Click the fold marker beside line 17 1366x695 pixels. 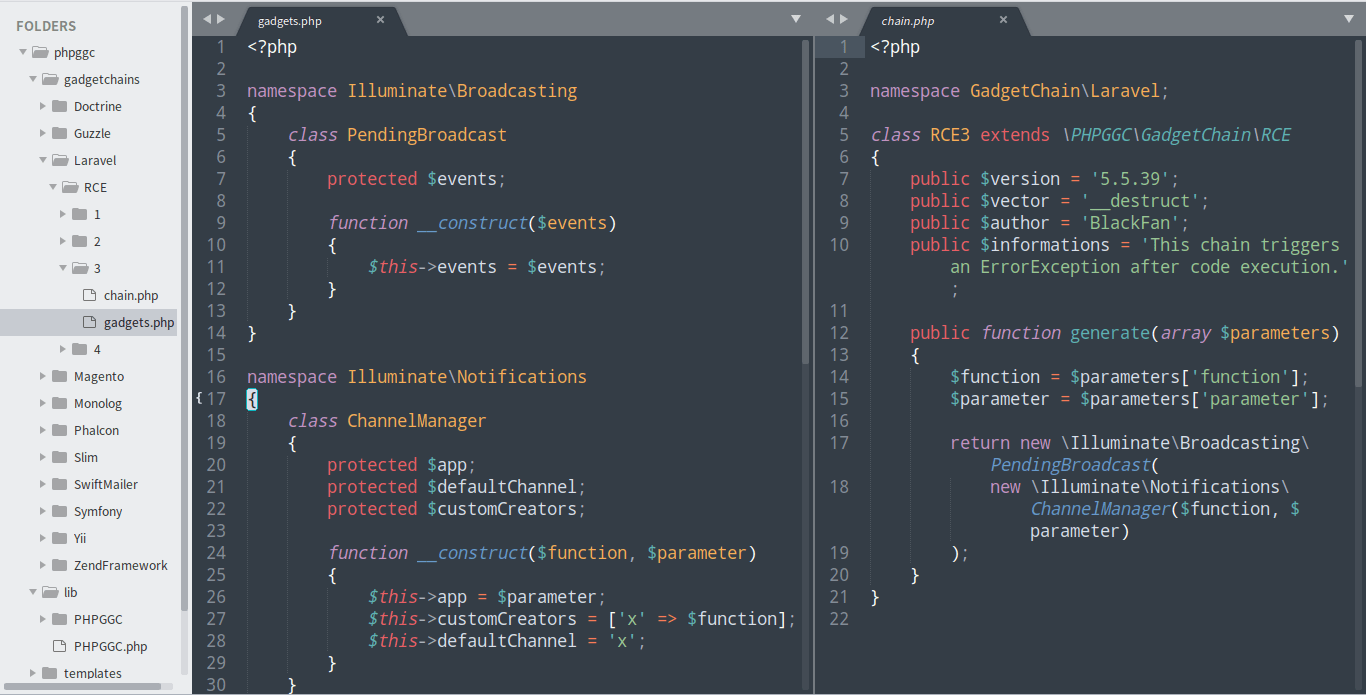coord(199,398)
